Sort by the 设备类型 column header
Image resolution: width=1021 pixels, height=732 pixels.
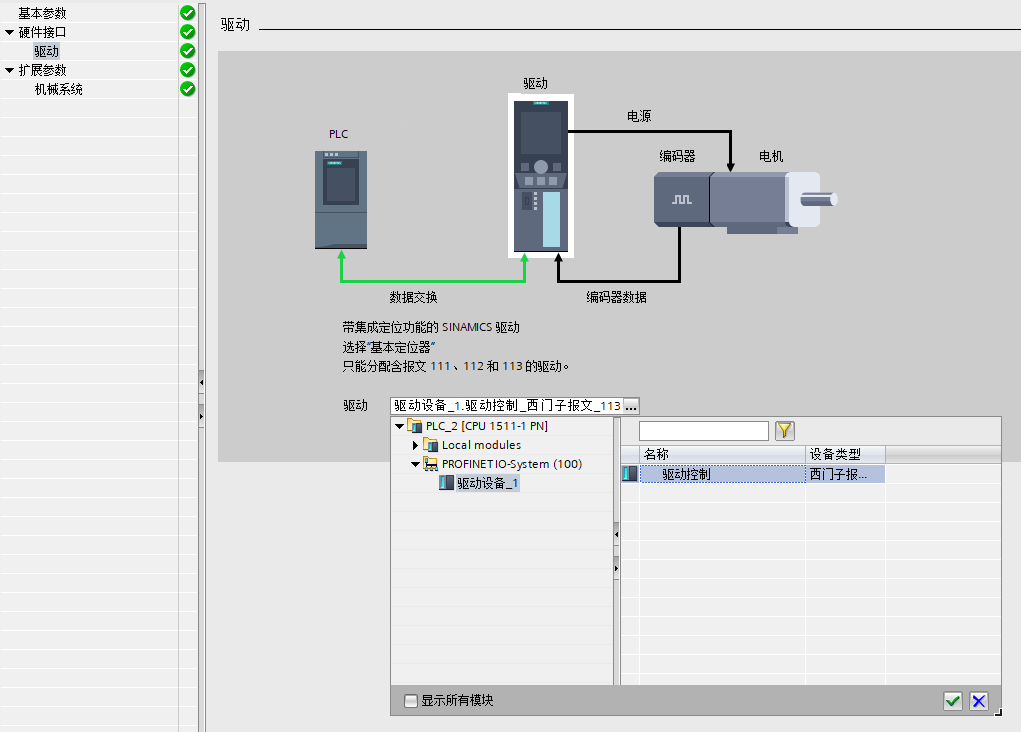[x=845, y=454]
